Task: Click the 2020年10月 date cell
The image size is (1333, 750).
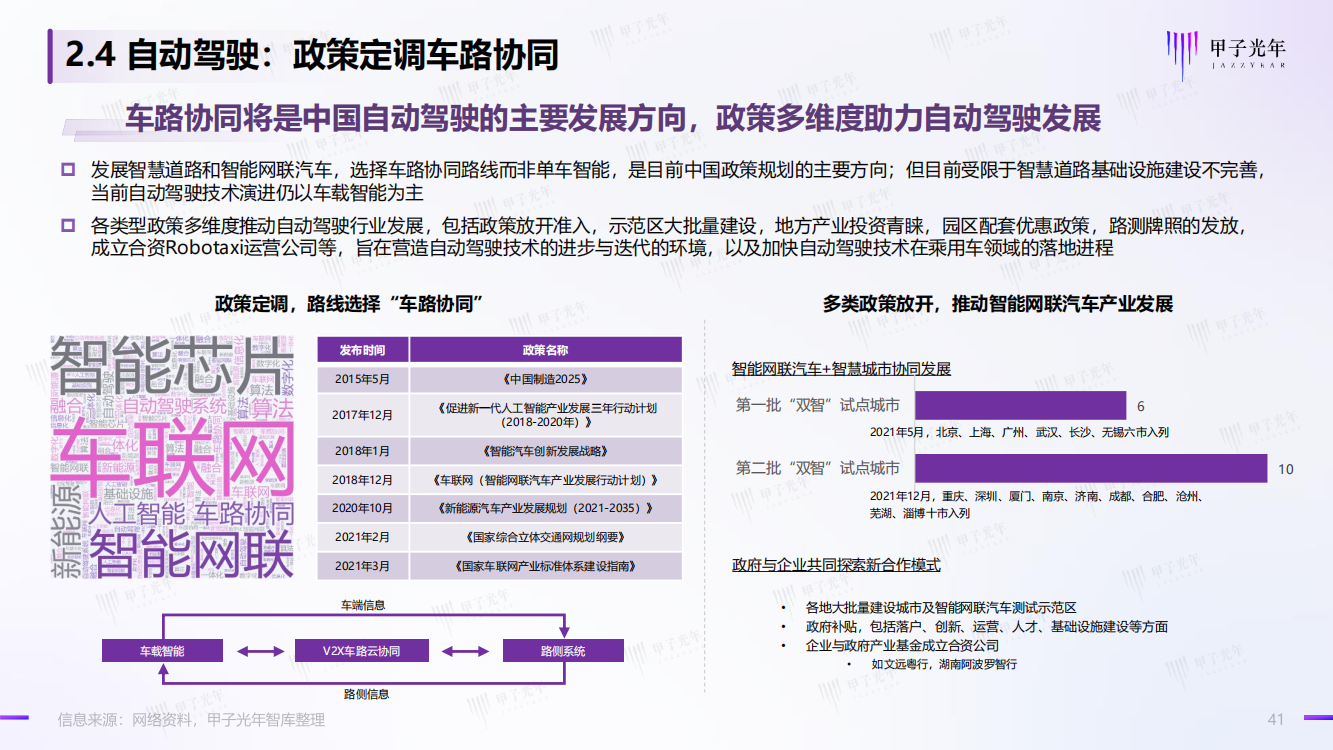Action: (361, 508)
